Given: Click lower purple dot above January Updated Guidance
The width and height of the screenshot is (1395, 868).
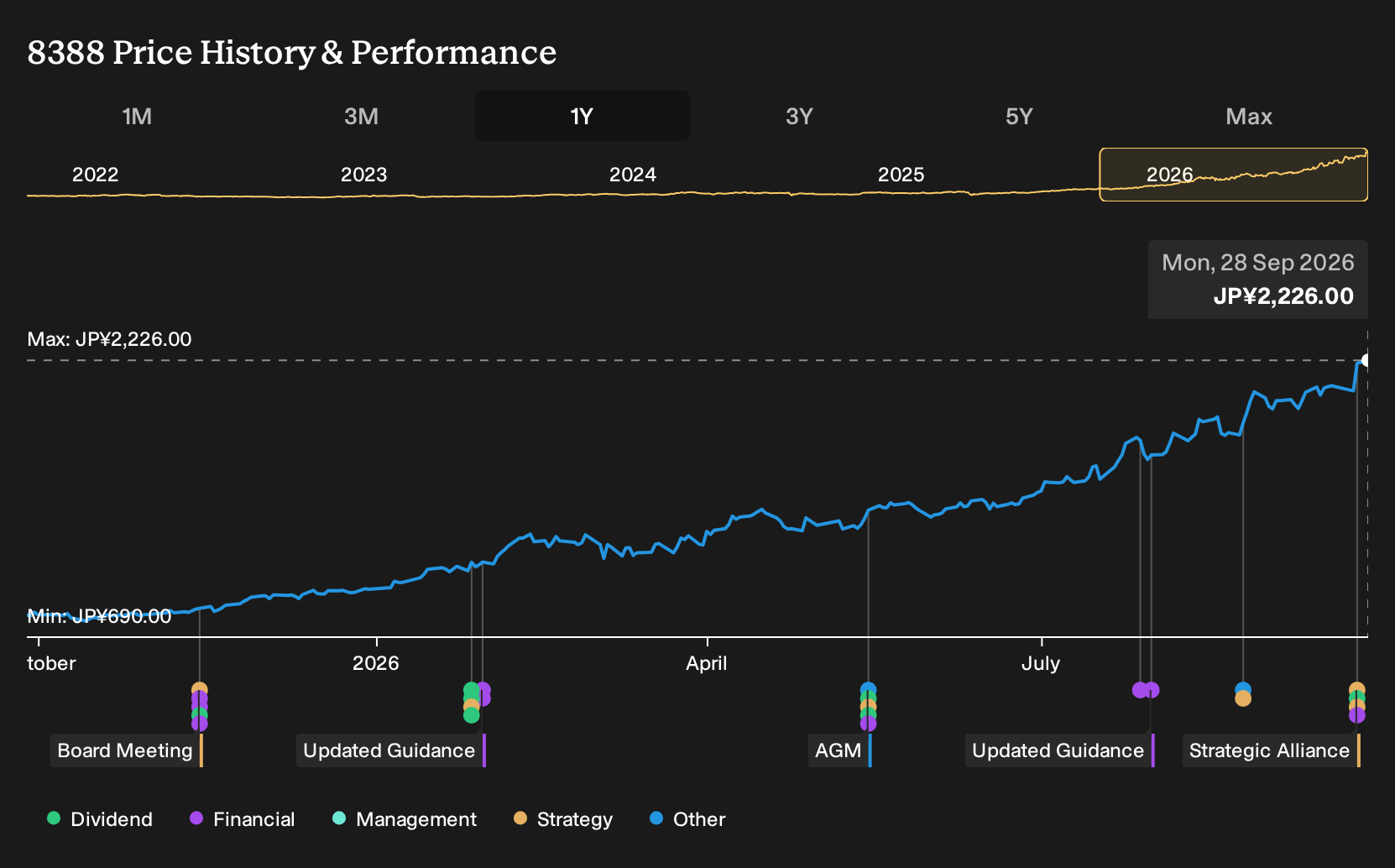Looking at the screenshot, I should [x=483, y=698].
